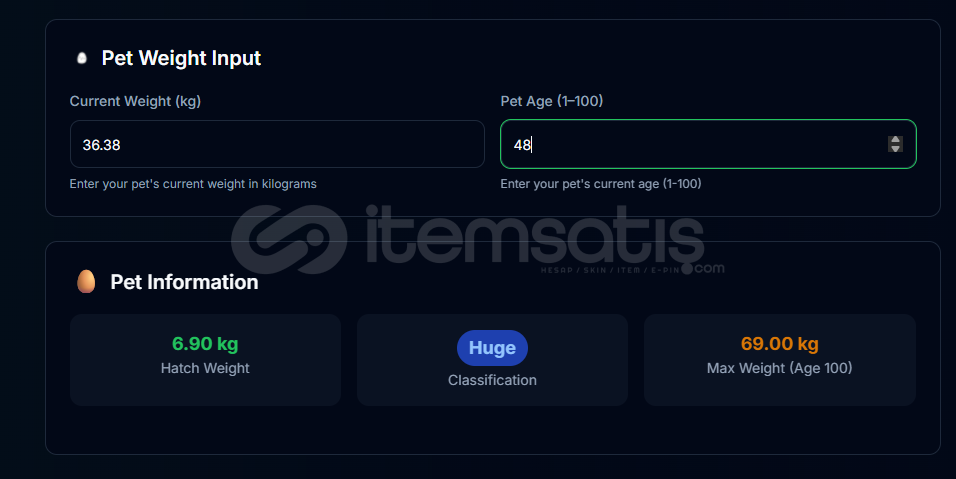The width and height of the screenshot is (956, 479).
Task: Click the 6.90 kg hatch weight value
Action: pos(205,344)
